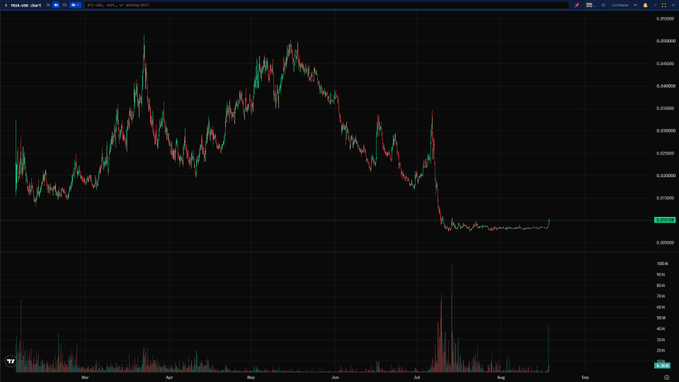
Task: Click the Sep label on time axis
Action: click(585, 377)
